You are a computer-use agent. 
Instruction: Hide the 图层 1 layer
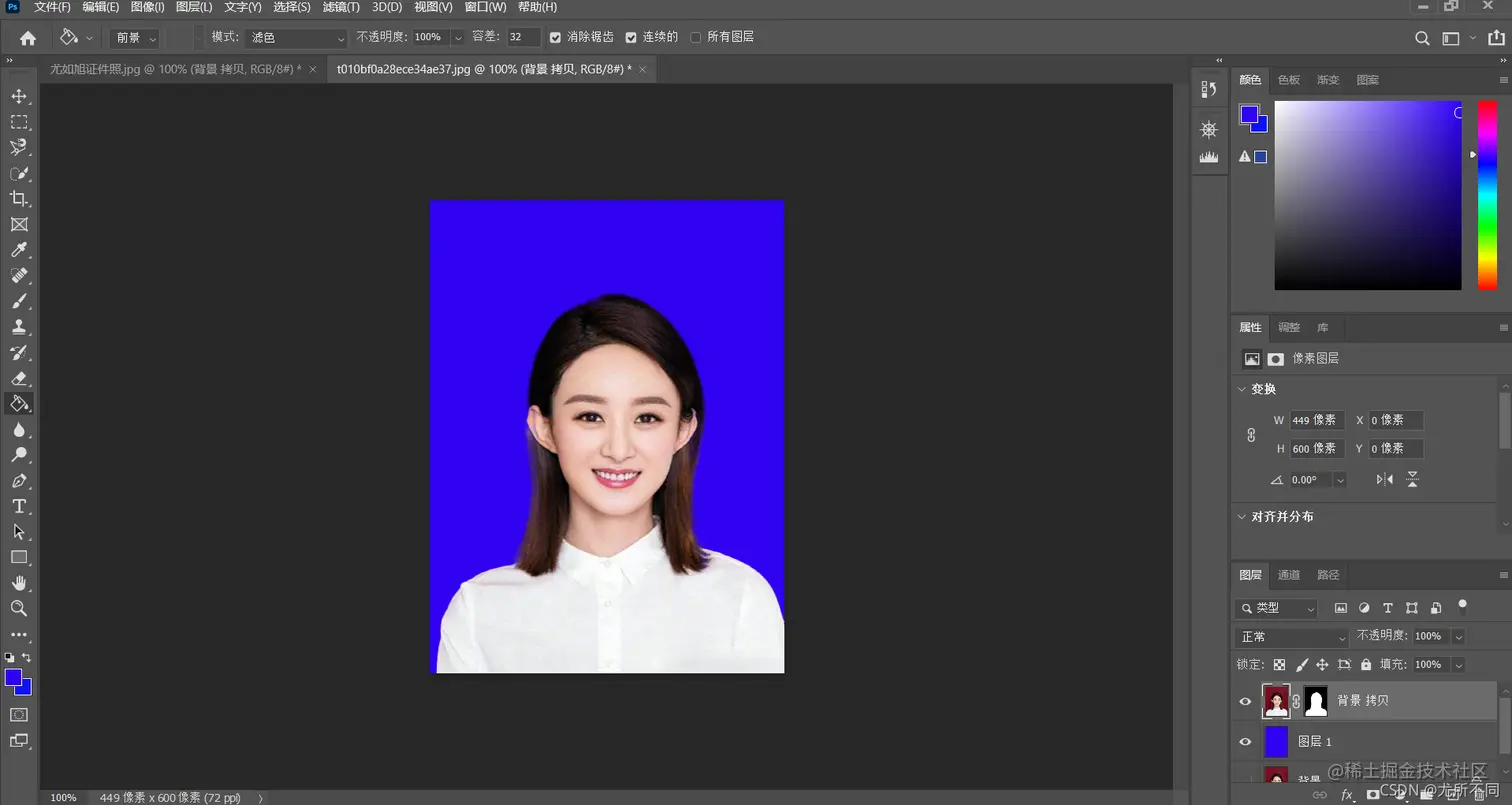pos(1245,741)
